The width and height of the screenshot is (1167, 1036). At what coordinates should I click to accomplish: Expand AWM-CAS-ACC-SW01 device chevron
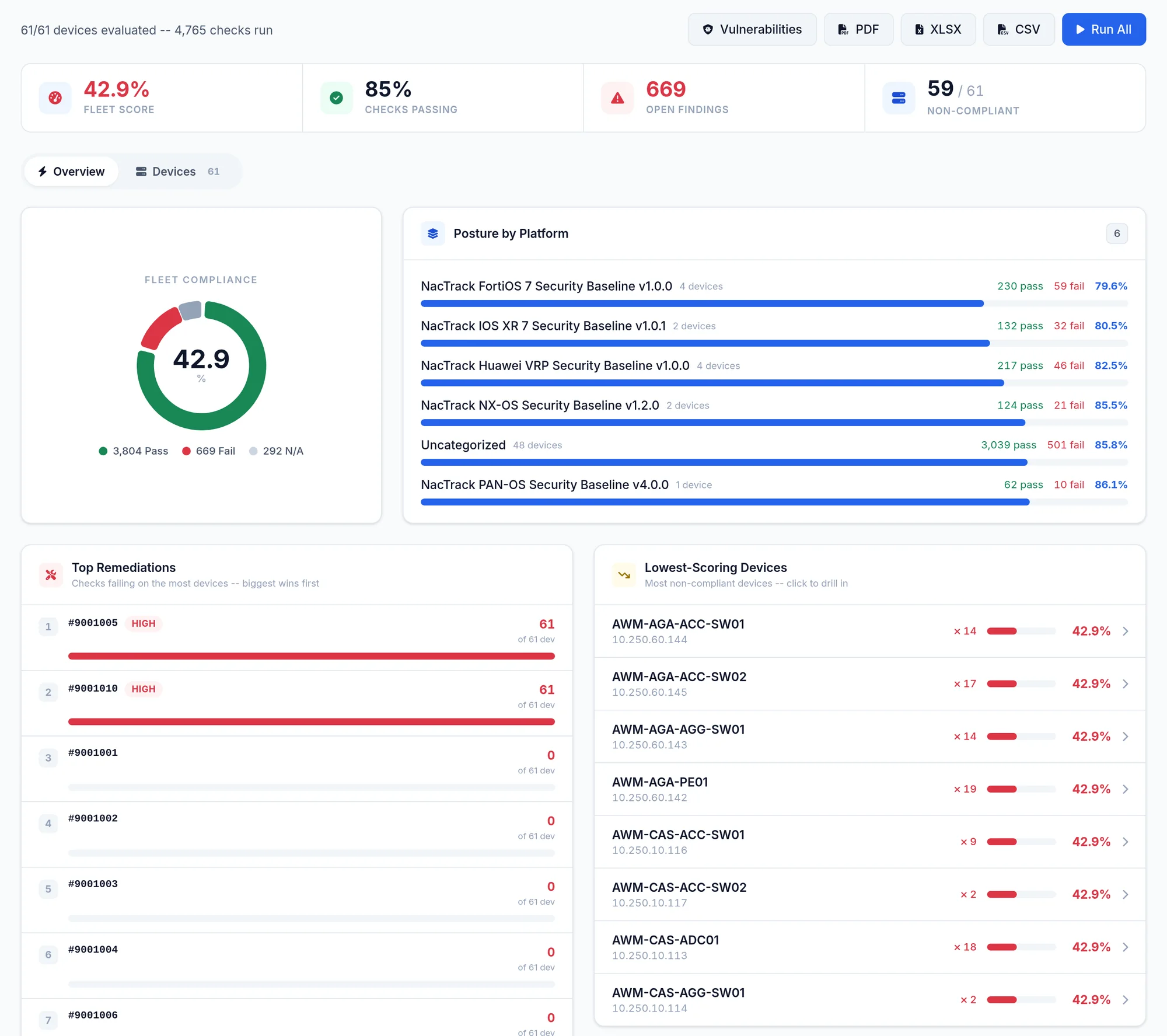click(x=1126, y=842)
